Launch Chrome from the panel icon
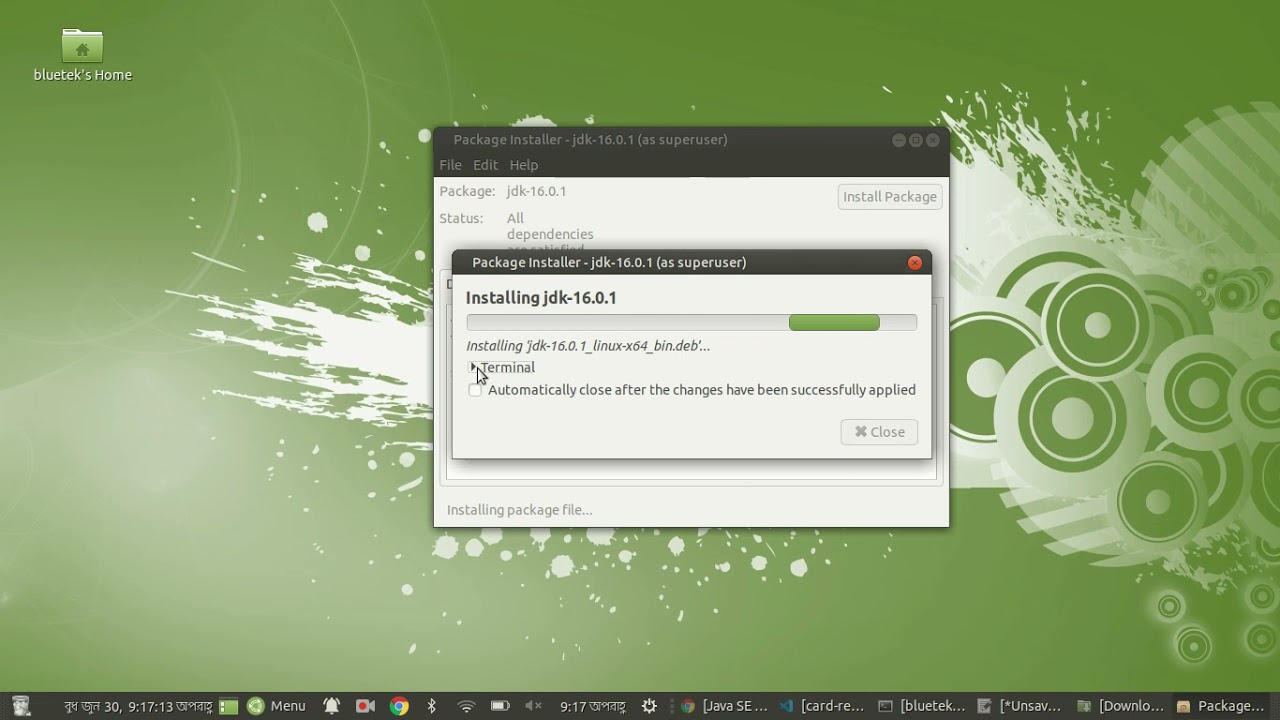The height and width of the screenshot is (720, 1280). coord(399,706)
